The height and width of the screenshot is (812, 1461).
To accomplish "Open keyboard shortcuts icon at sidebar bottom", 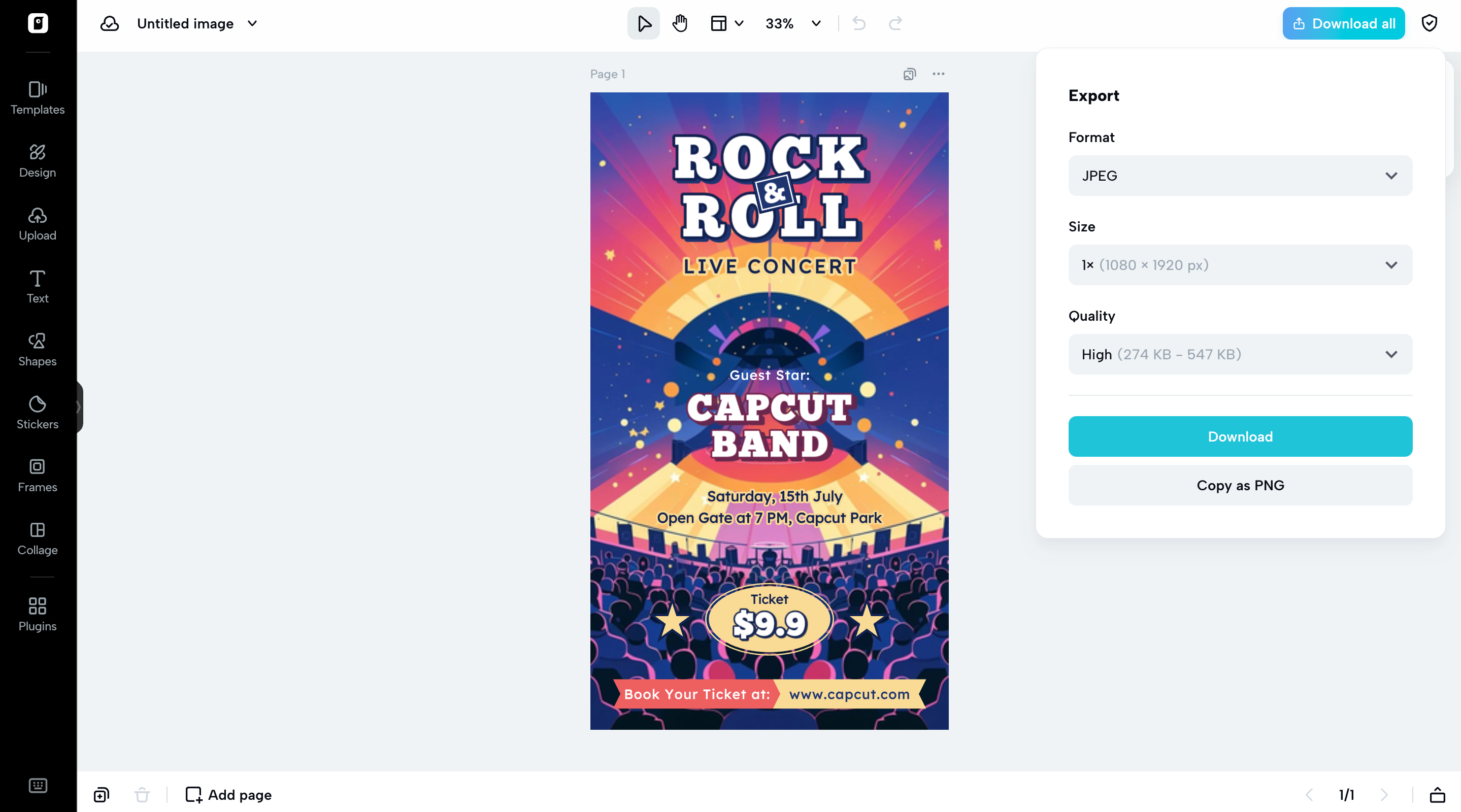I will 38,785.
